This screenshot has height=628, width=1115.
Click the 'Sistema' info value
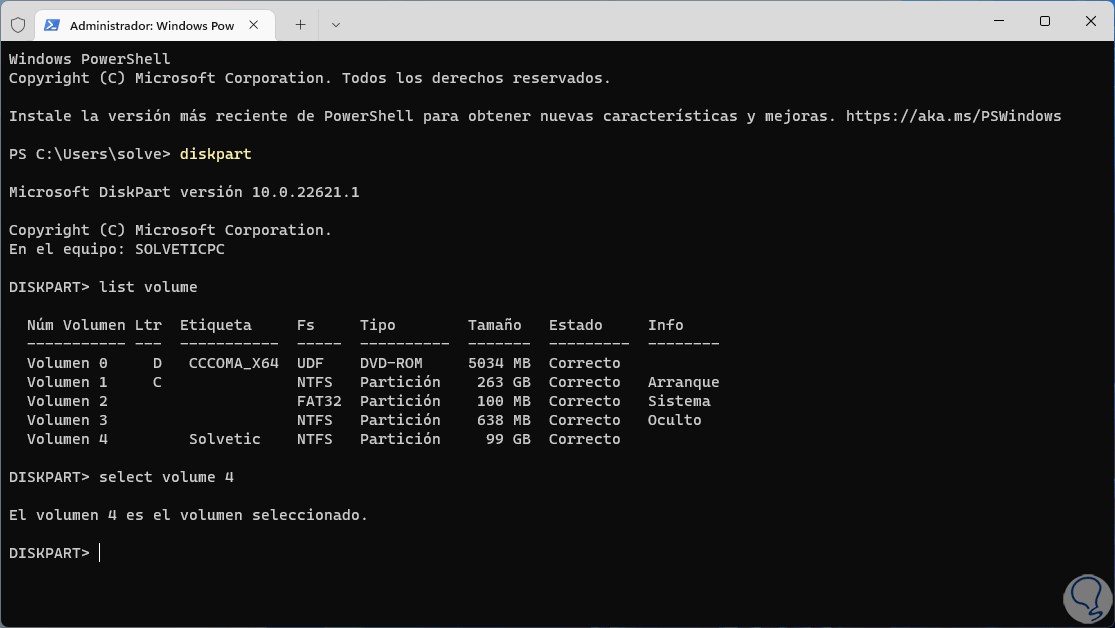tap(679, 401)
